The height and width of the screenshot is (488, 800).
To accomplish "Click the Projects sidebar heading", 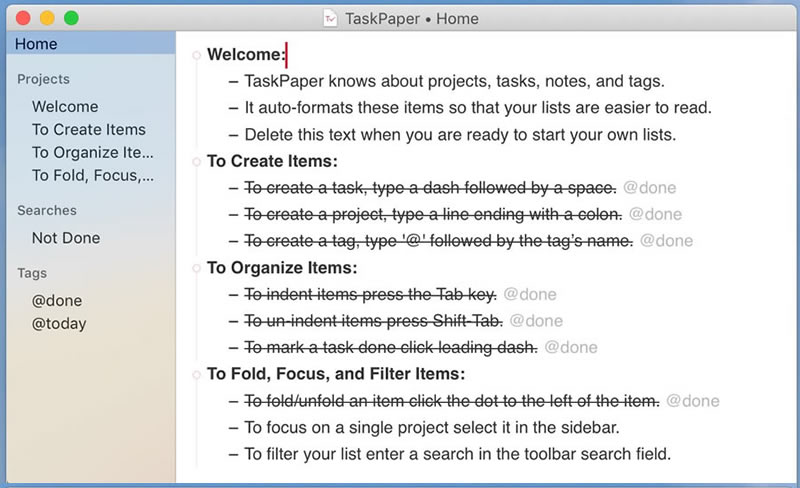I will click(43, 79).
